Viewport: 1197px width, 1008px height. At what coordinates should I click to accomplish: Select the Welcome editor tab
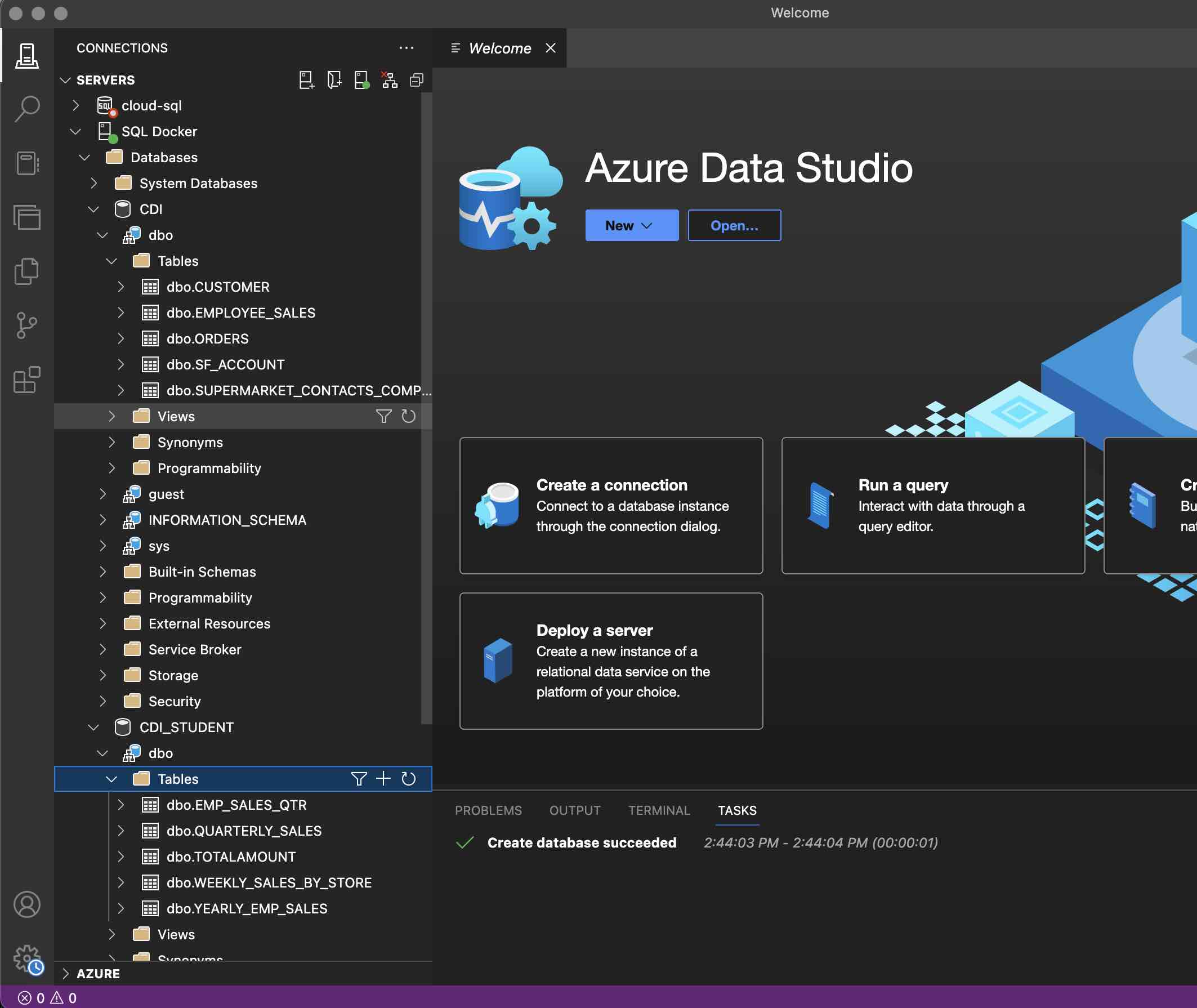[499, 48]
